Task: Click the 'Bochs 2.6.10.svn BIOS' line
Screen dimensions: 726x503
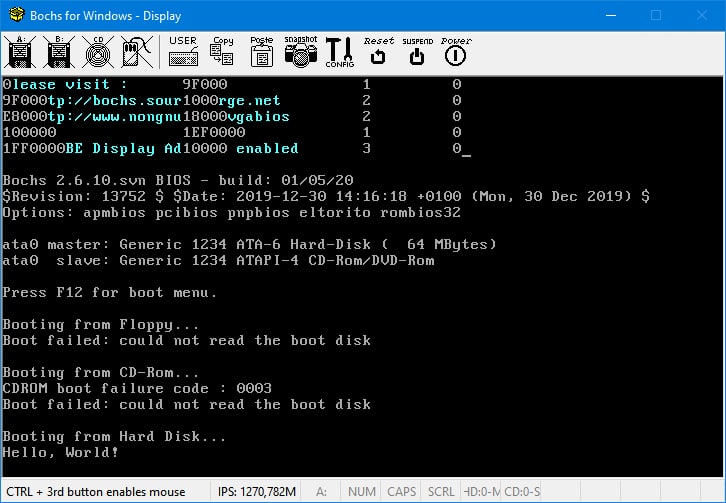Action: tap(178, 180)
